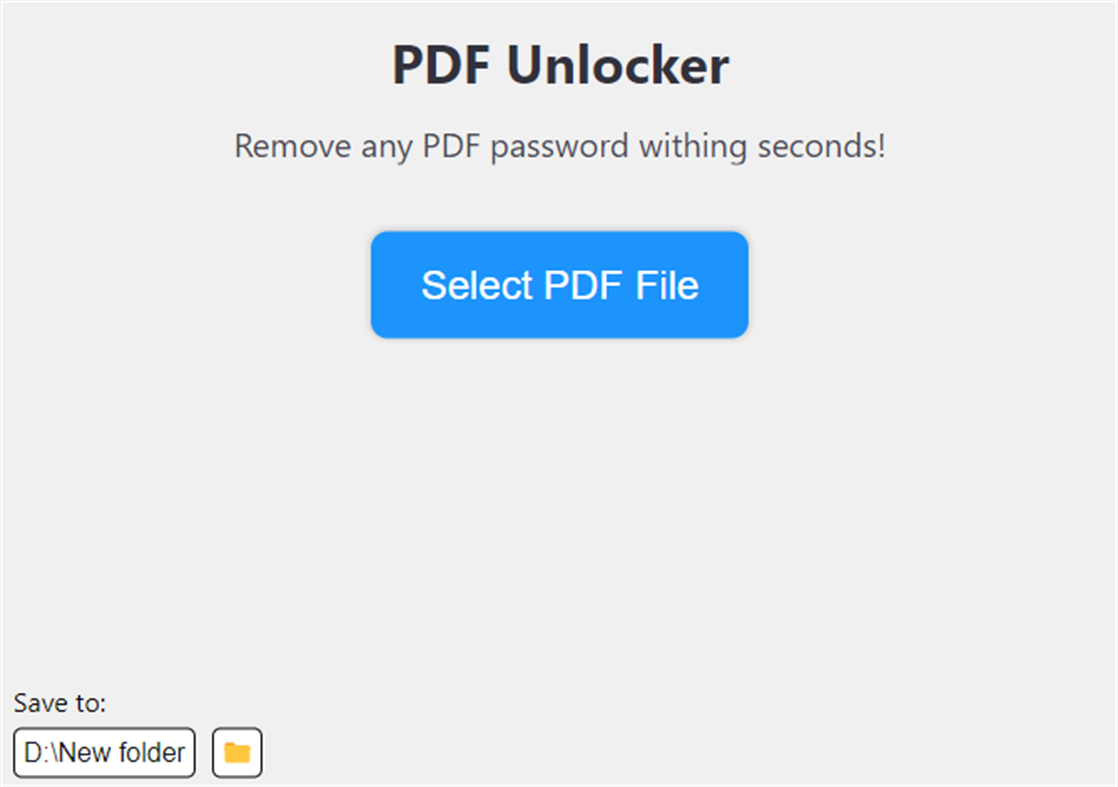Click the text New folder in the path box
Screen dimensions: 1118x787
[122, 752]
